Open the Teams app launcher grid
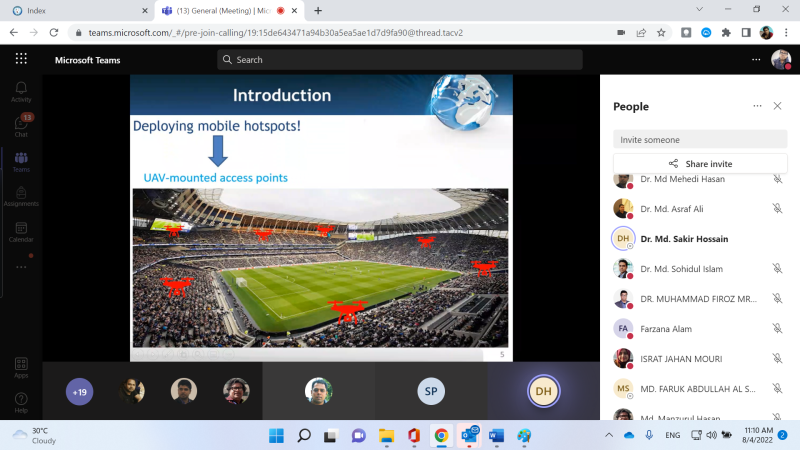800x450 pixels. click(x=21, y=59)
